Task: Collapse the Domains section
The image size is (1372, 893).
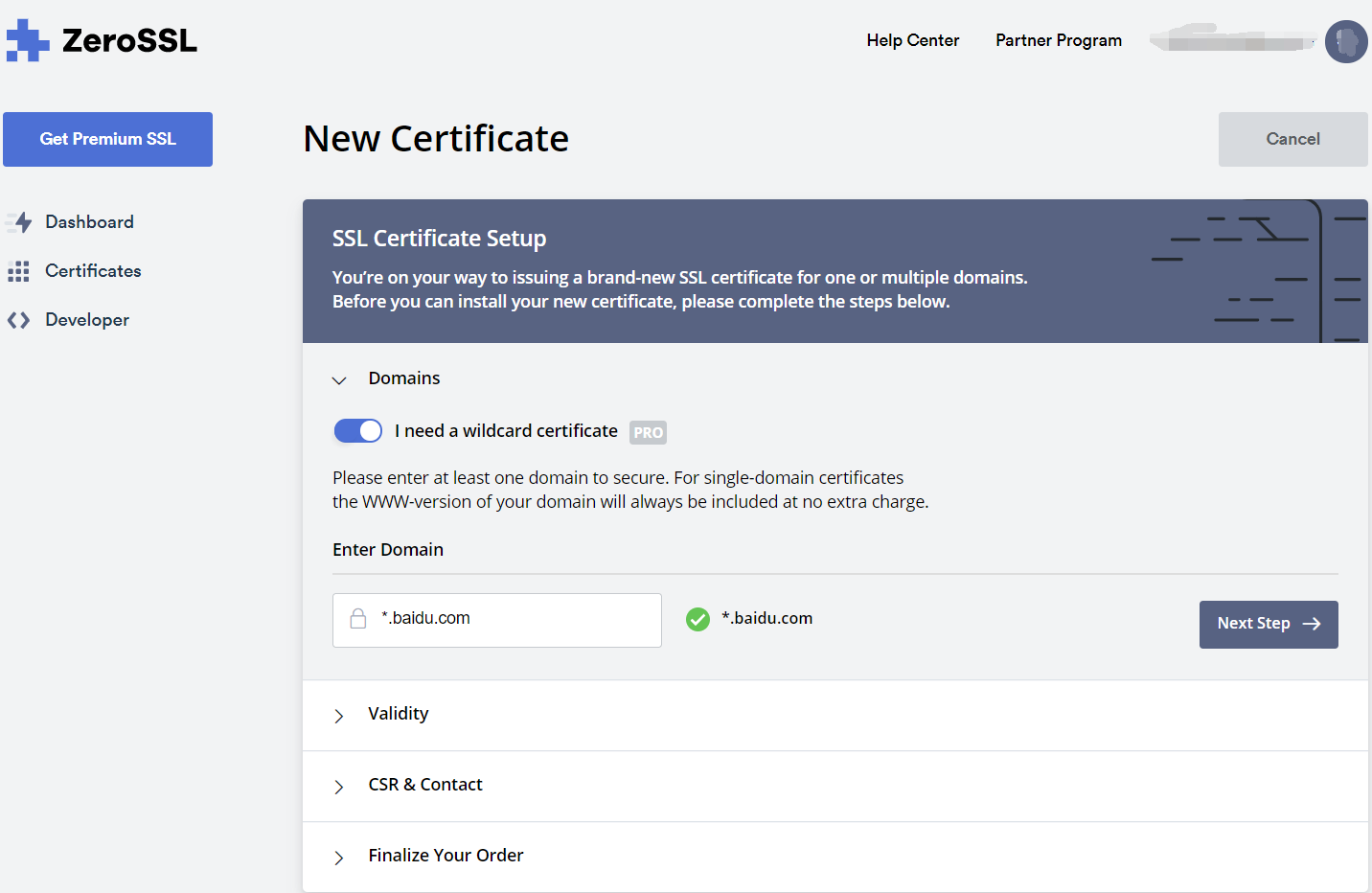Action: point(339,379)
